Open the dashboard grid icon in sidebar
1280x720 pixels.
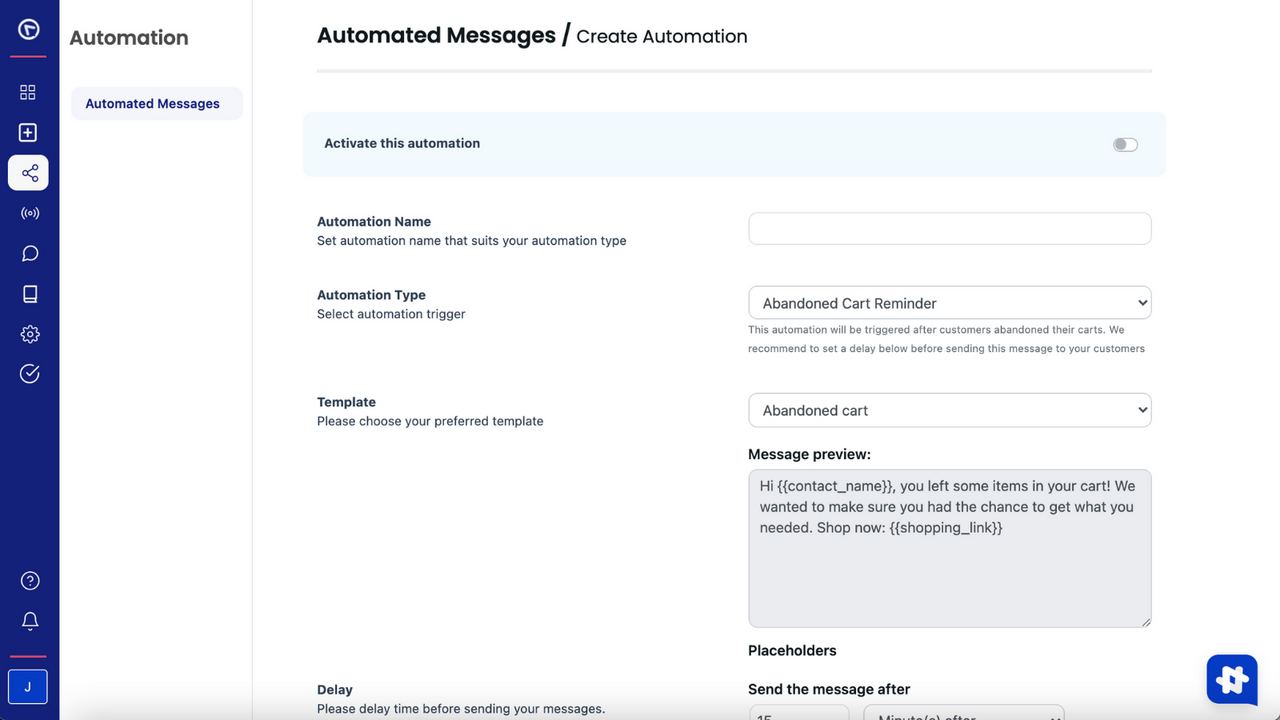(28, 92)
